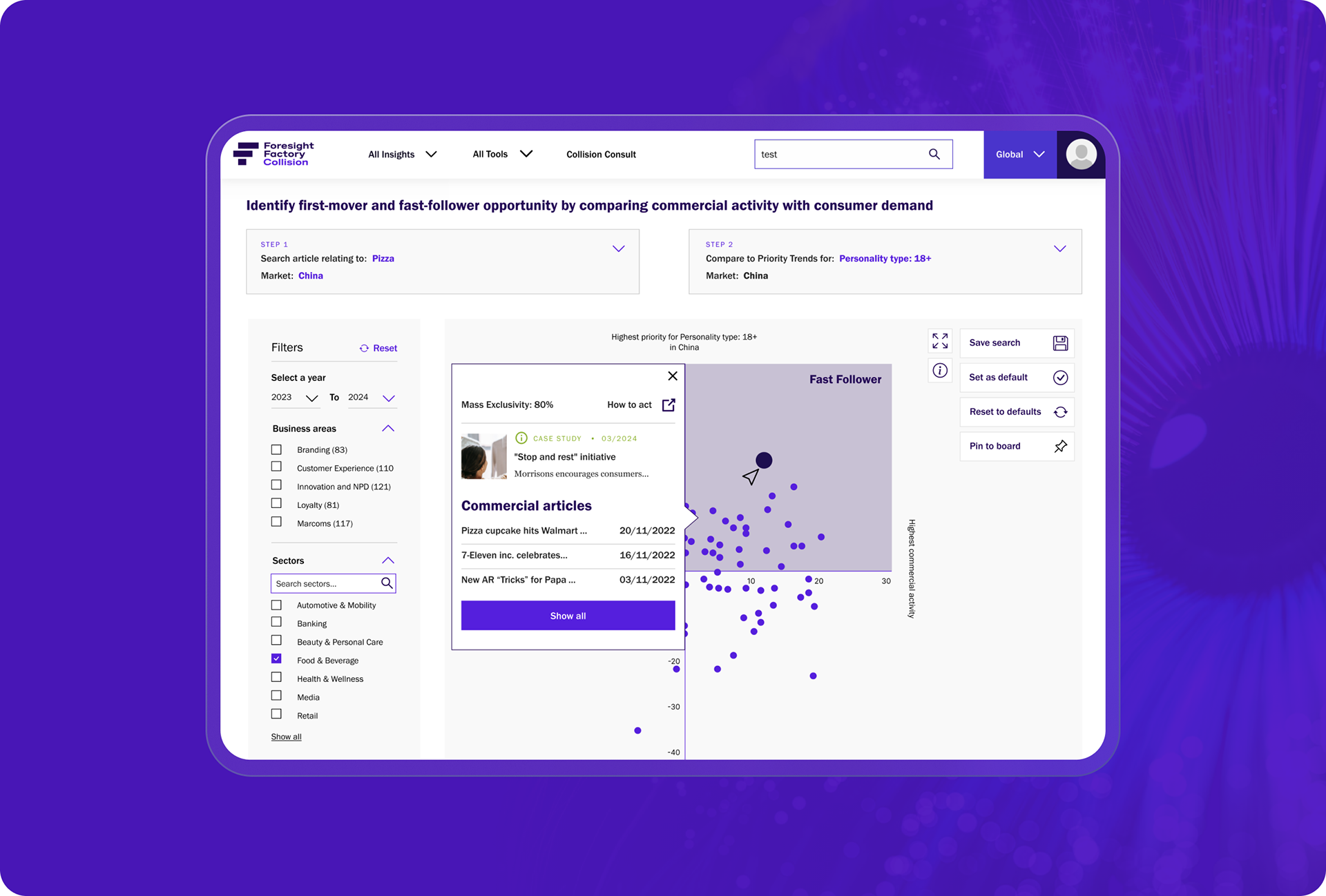Tick the Marcoms (117) checkbox
The width and height of the screenshot is (1326, 896).
[x=276, y=522]
